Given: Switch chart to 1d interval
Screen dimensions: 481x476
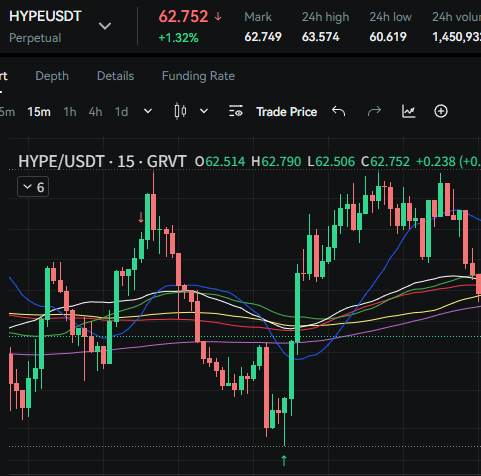Looking at the screenshot, I should (x=121, y=112).
